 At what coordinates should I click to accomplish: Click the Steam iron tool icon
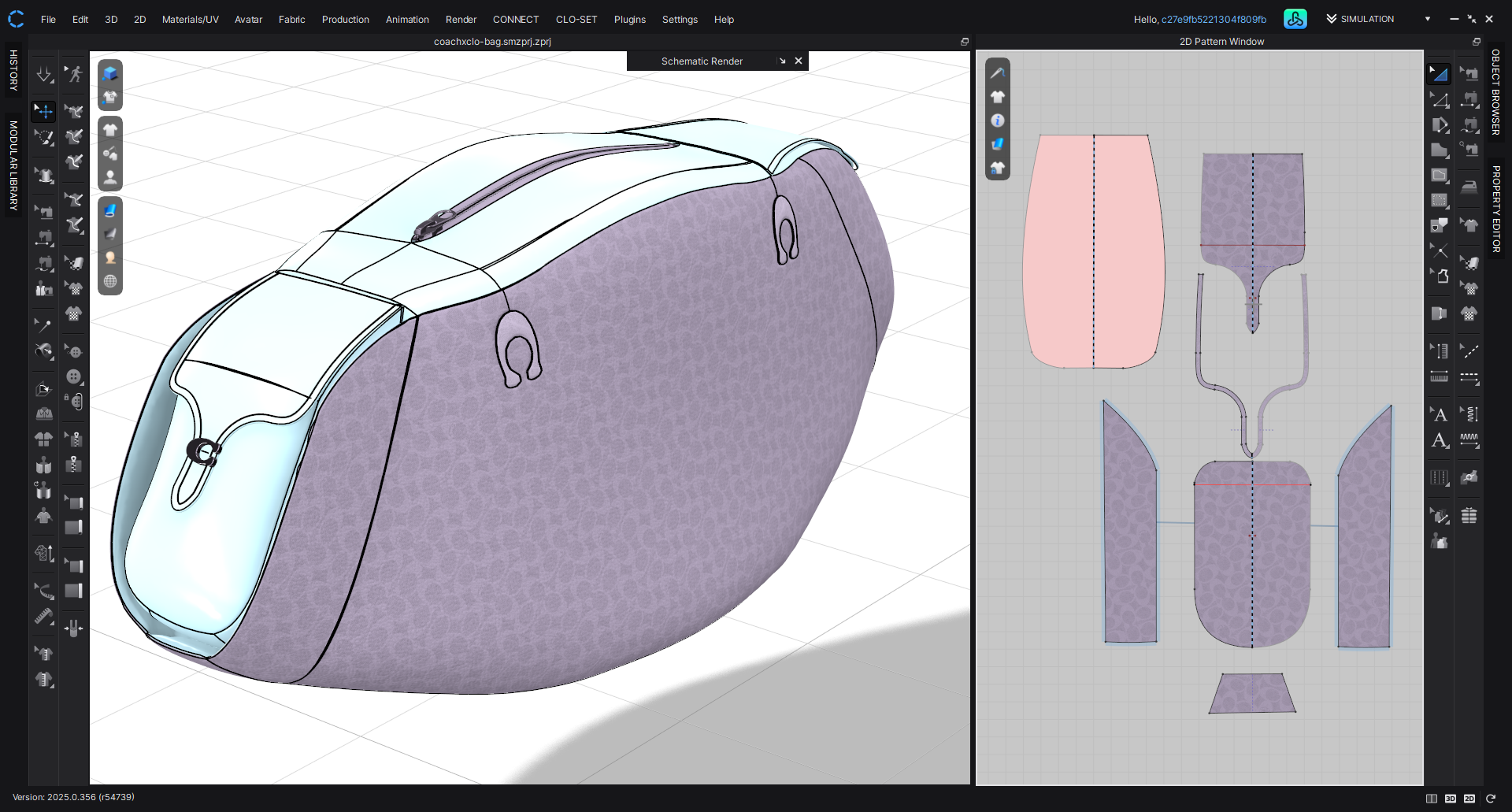tap(1469, 187)
